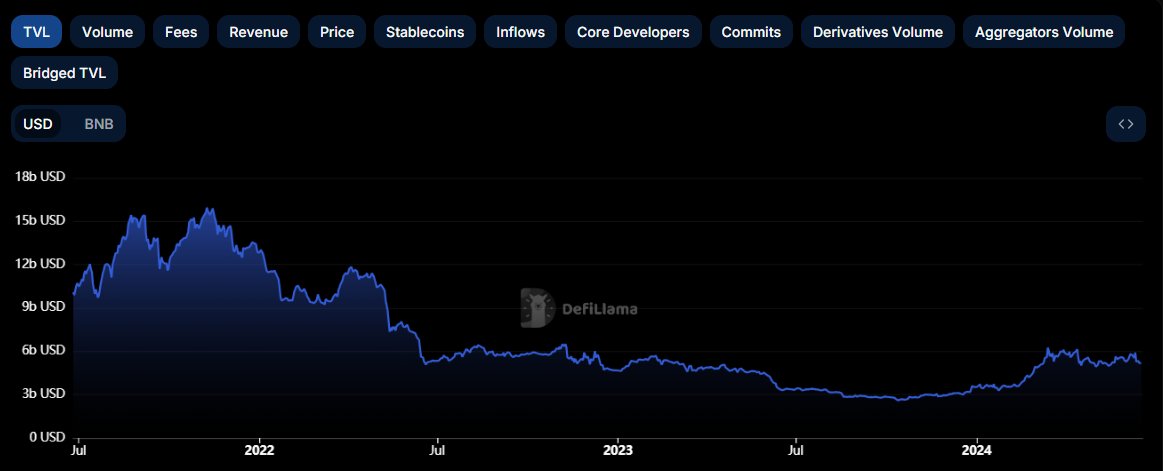1163x471 pixels.
Task: Switch denomination to USD
Action: click(38, 124)
